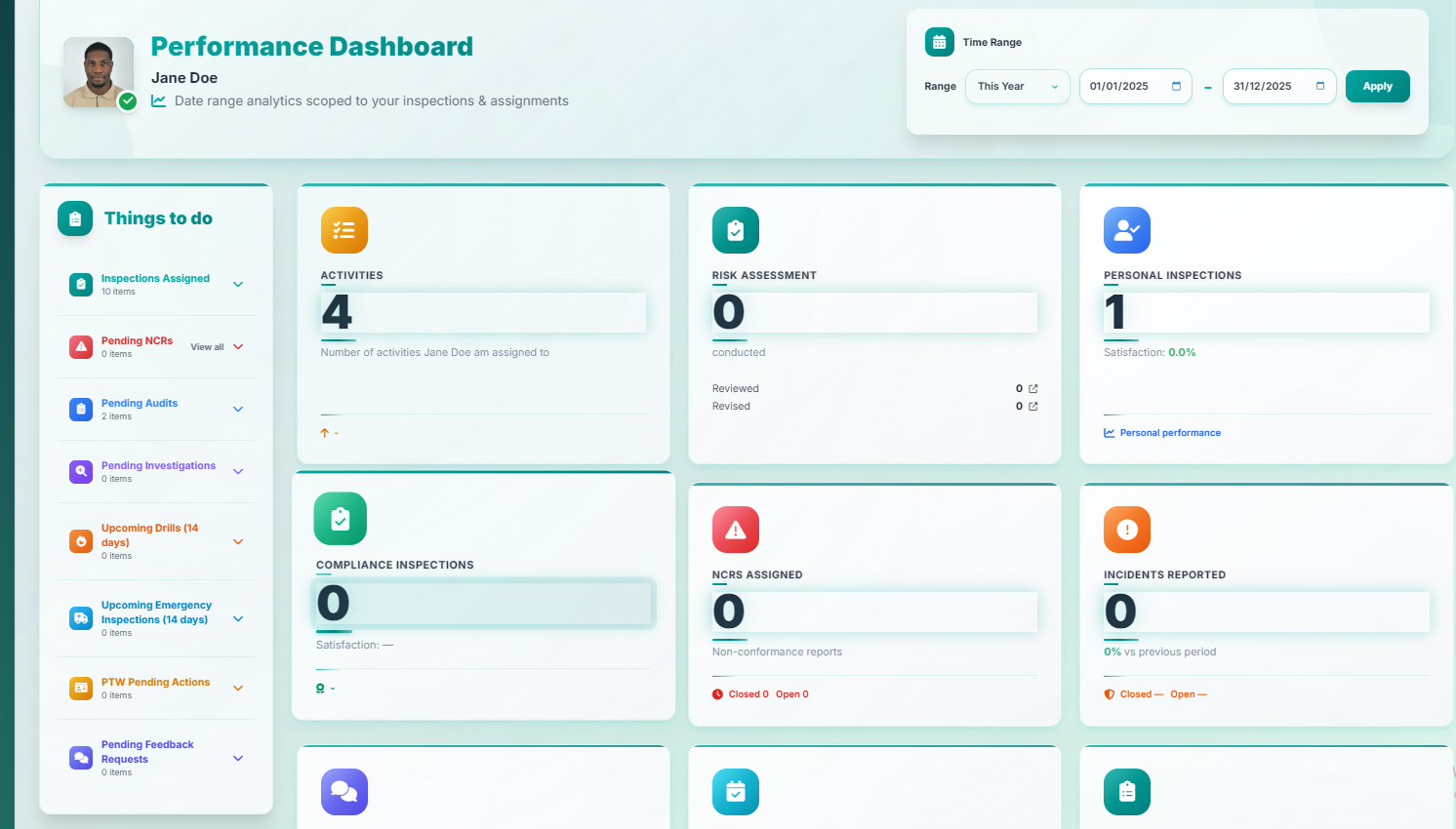Expand the Pending Audits section
Image resolution: width=1456 pixels, height=829 pixels.
point(238,410)
